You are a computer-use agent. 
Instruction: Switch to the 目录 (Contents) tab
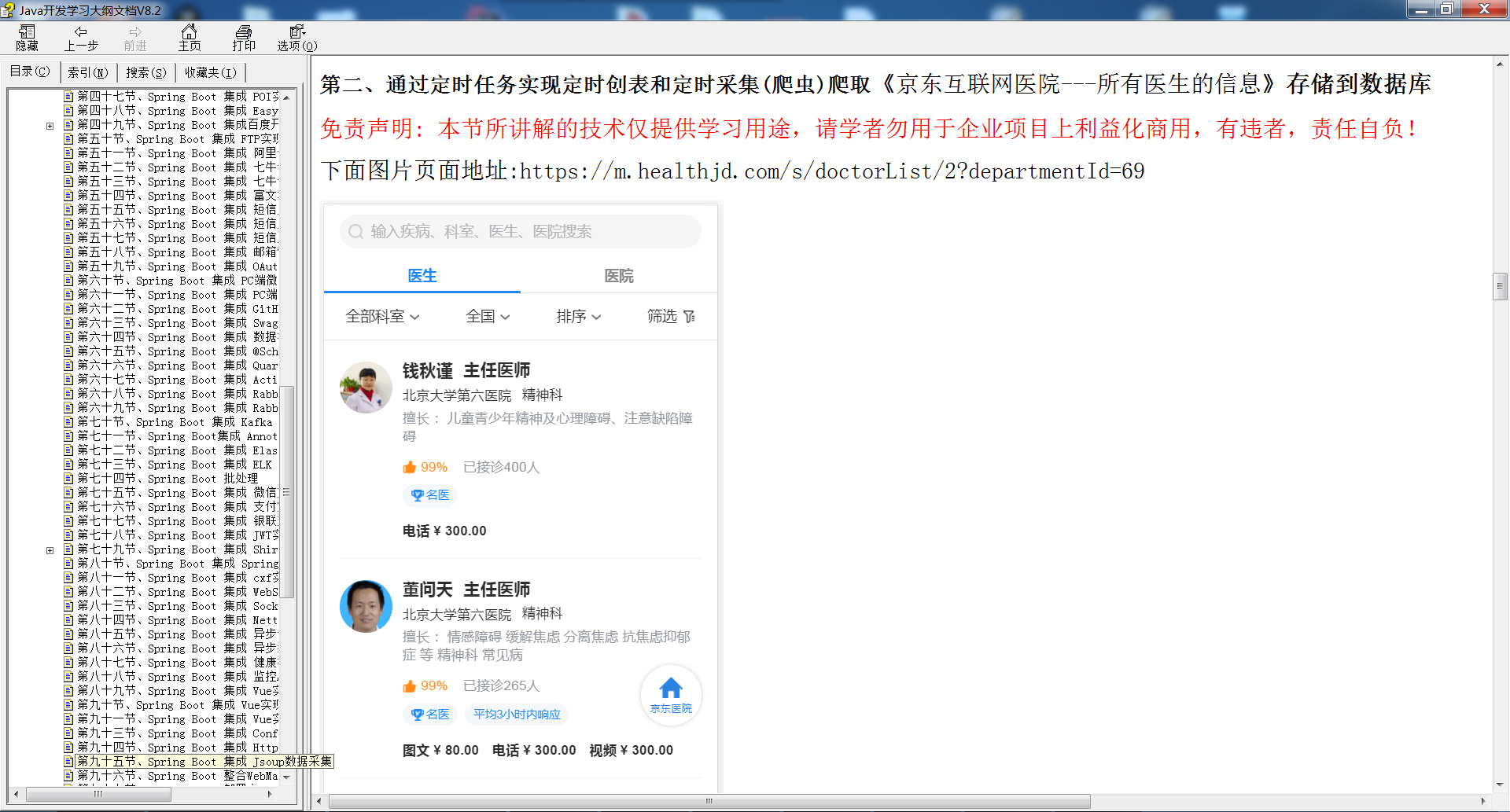[30, 72]
